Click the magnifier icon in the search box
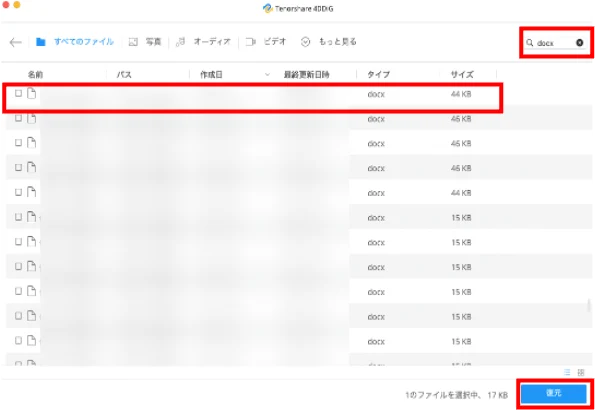 (x=530, y=43)
